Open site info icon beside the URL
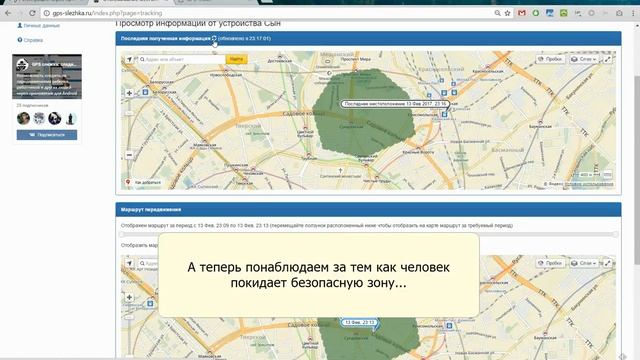 click(x=47, y=13)
